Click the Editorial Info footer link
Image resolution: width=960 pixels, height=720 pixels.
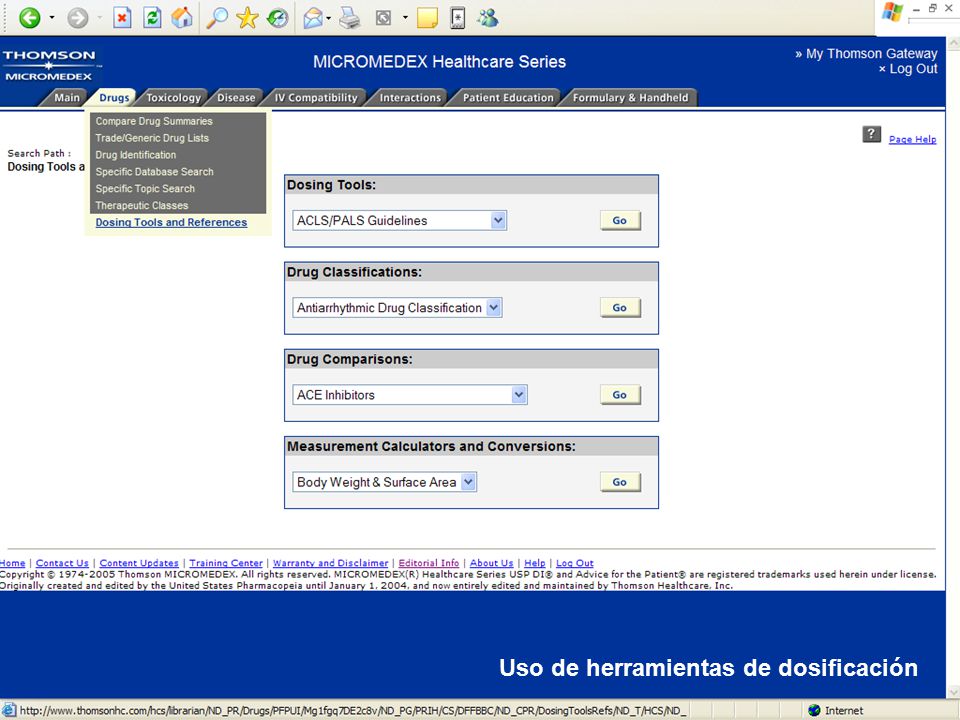[x=429, y=563]
